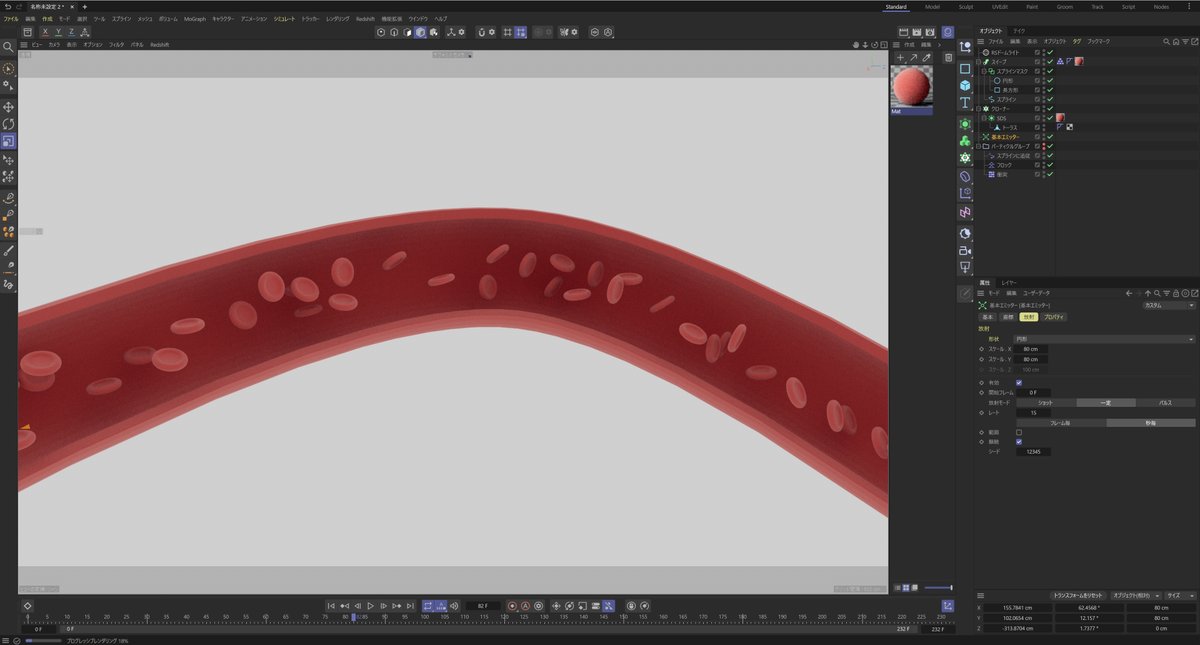
Task: Collapse the スイープ tree node
Action: (x=980, y=61)
